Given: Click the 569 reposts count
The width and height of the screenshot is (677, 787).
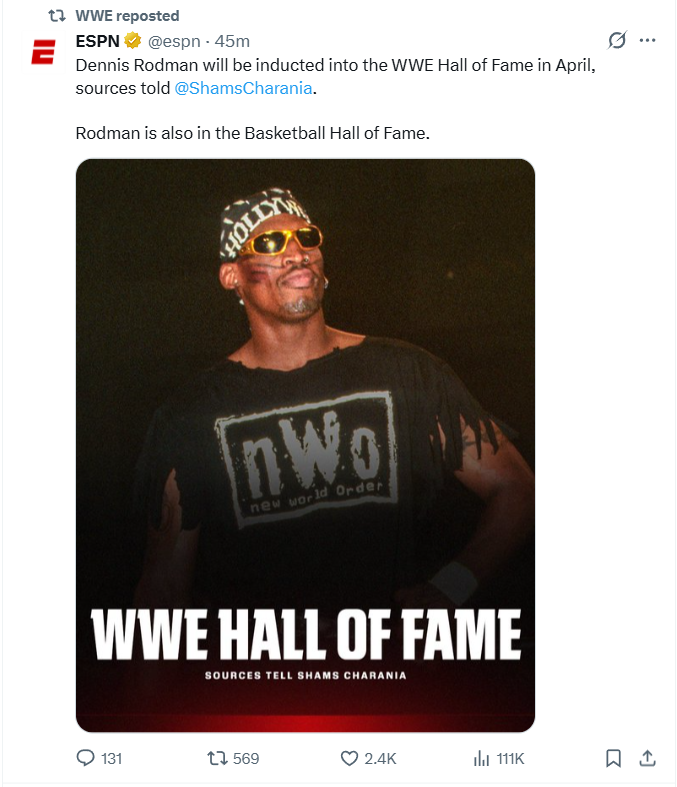Looking at the screenshot, I should click(246, 758).
